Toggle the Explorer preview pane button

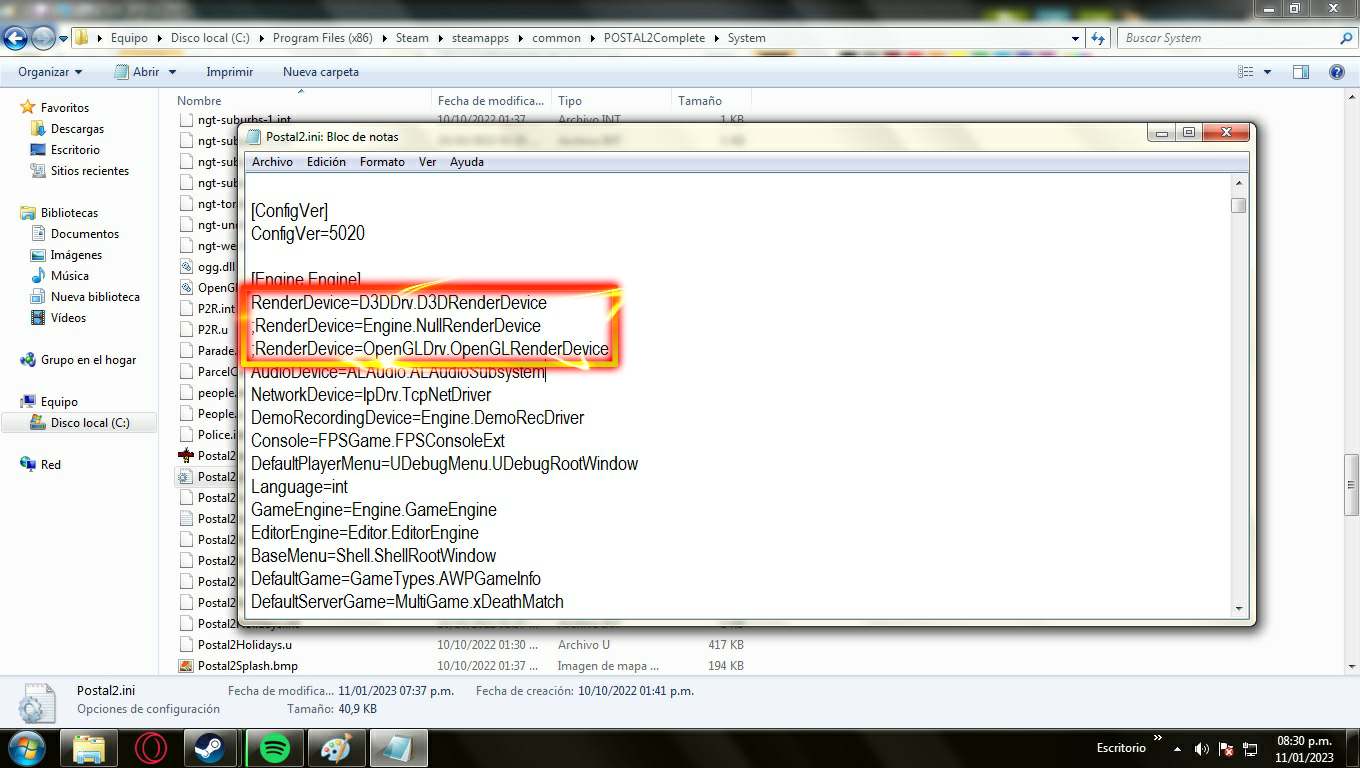click(x=1301, y=72)
